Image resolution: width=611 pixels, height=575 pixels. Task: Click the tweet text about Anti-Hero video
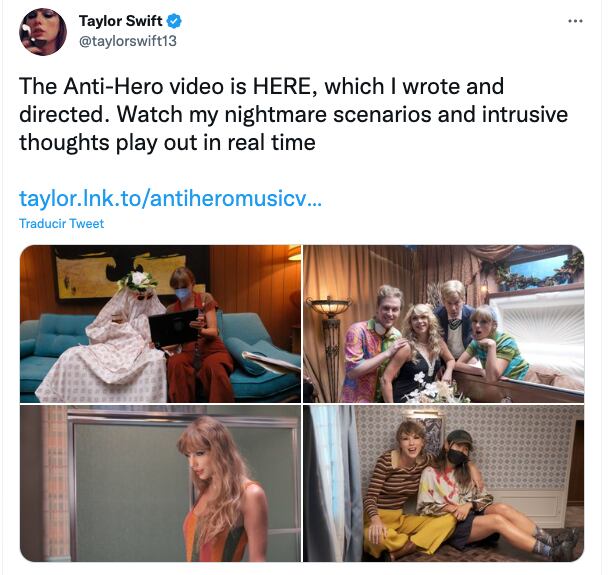click(293, 114)
